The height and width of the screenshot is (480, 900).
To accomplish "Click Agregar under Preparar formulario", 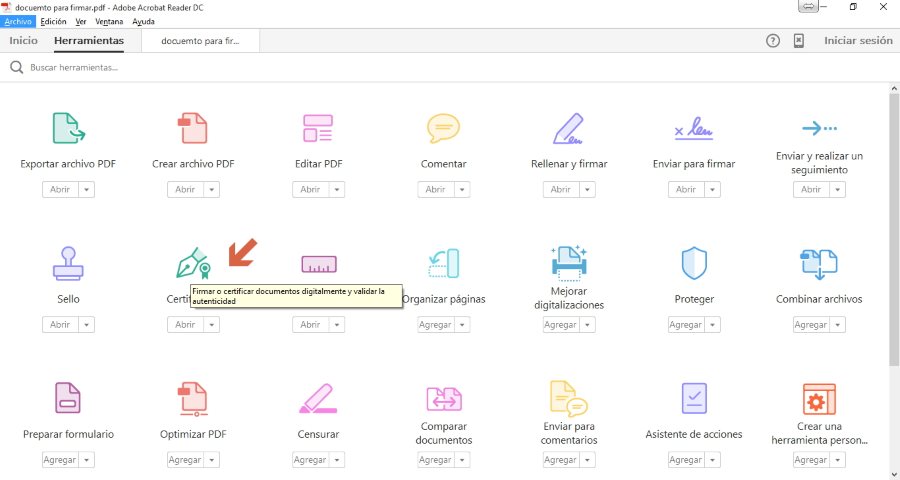I will pos(60,460).
